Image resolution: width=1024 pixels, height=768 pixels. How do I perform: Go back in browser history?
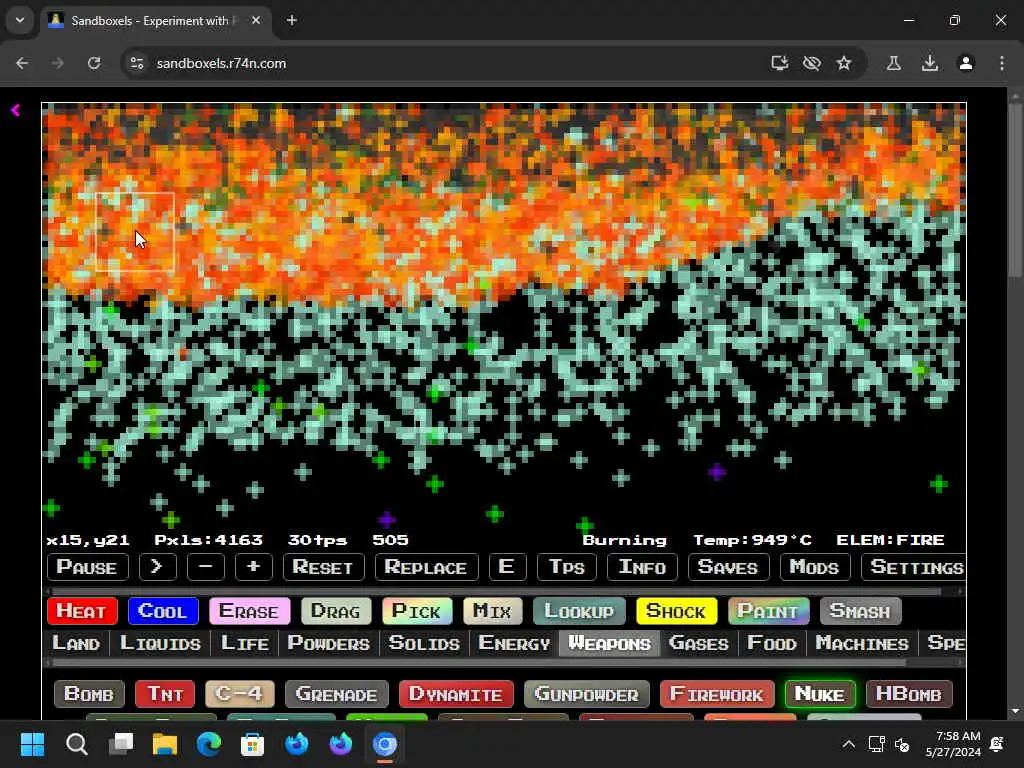pyautogui.click(x=22, y=63)
